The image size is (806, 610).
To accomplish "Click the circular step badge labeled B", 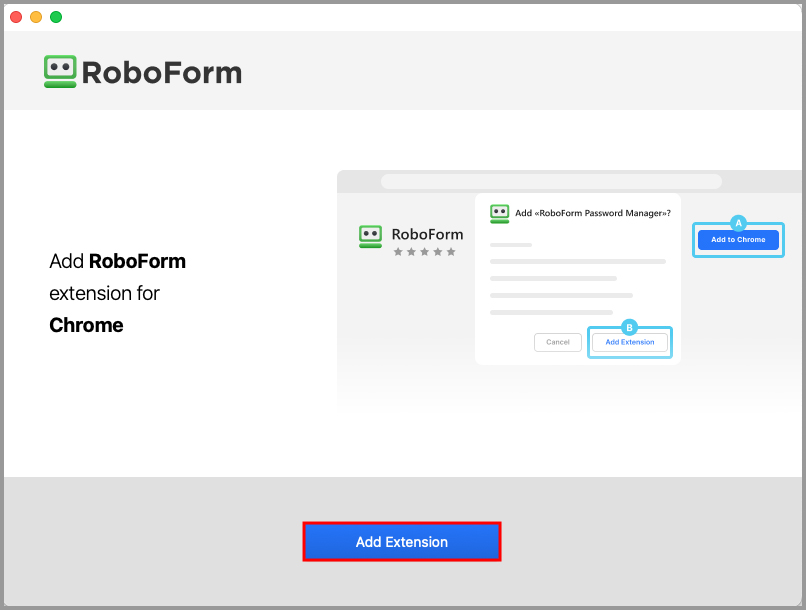I will pyautogui.click(x=629, y=326).
